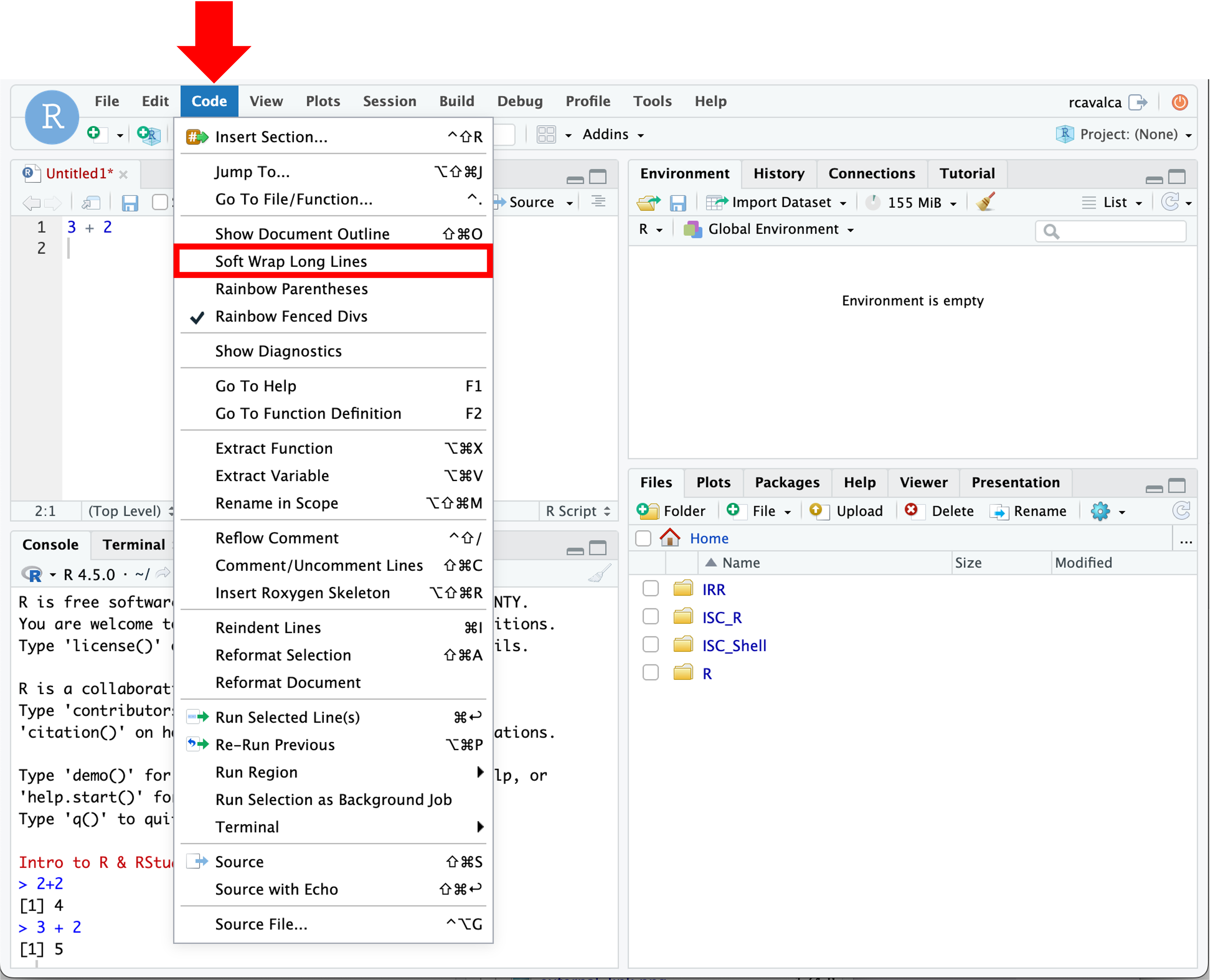Click the load workspace folder icon
This screenshot has height=980, width=1211.
[649, 202]
